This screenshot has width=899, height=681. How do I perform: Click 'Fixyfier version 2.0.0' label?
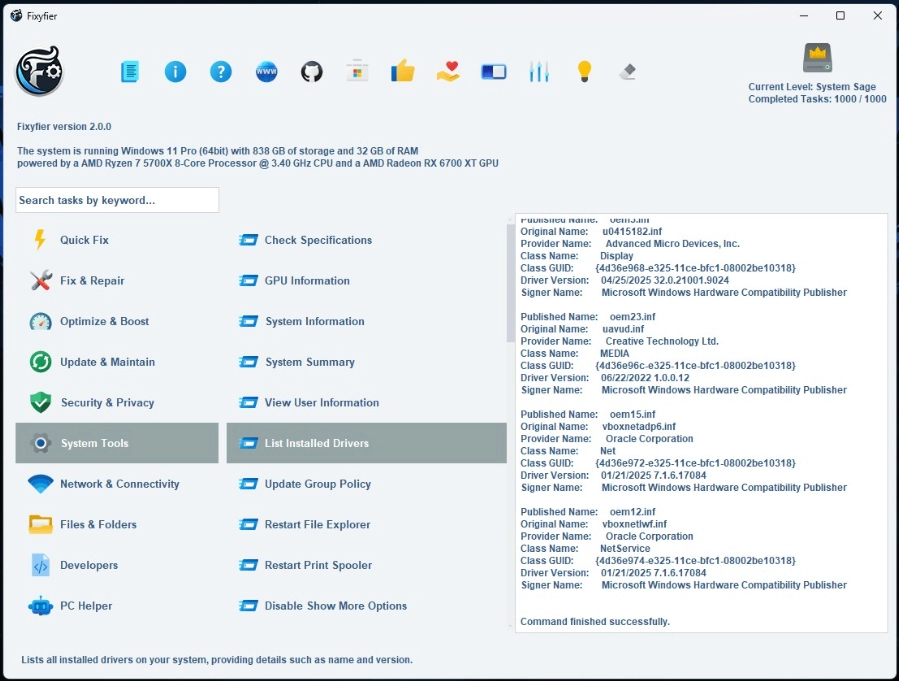64,127
